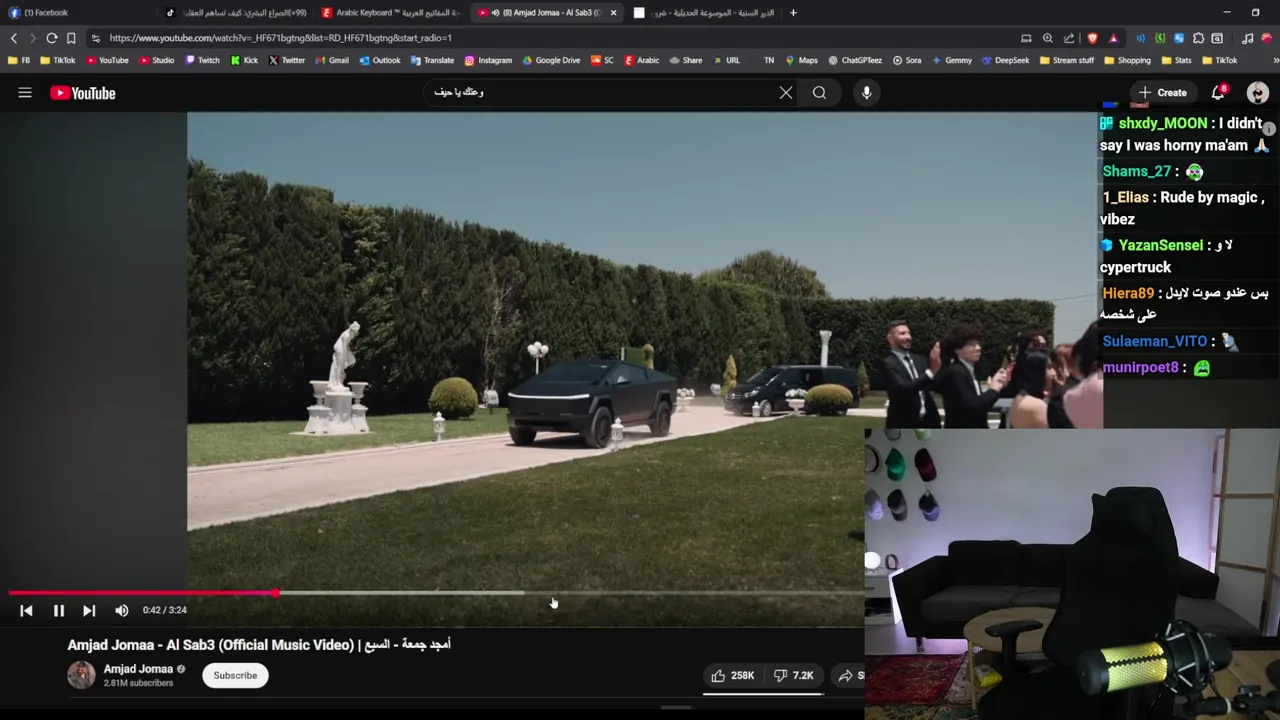Viewport: 1280px width, 720px height.
Task: Open the Translate bookmark
Action: tap(432, 60)
